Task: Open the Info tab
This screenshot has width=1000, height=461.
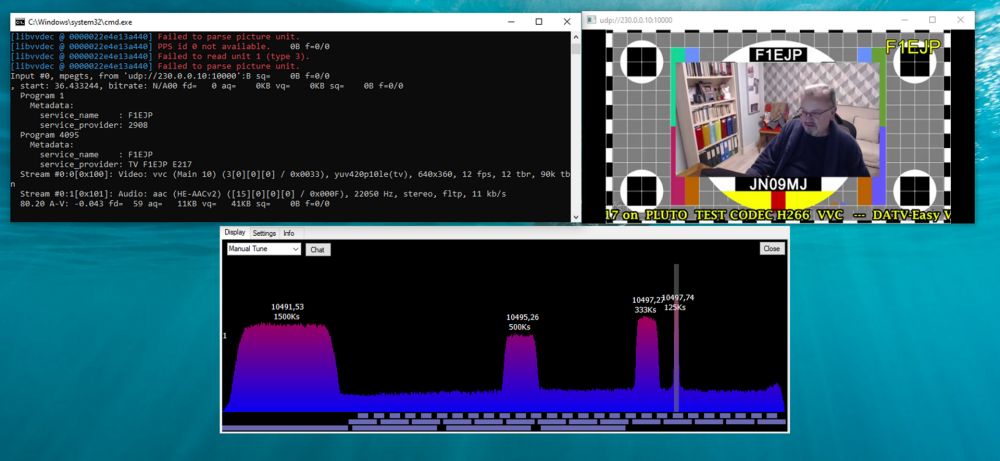Action: click(289, 233)
